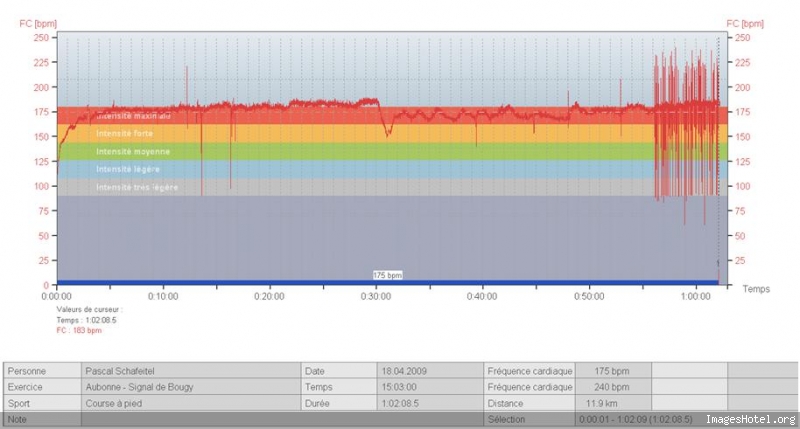Click the 240 bpm heart rate value
Image resolution: width=800 pixels, height=429 pixels.
click(x=611, y=387)
